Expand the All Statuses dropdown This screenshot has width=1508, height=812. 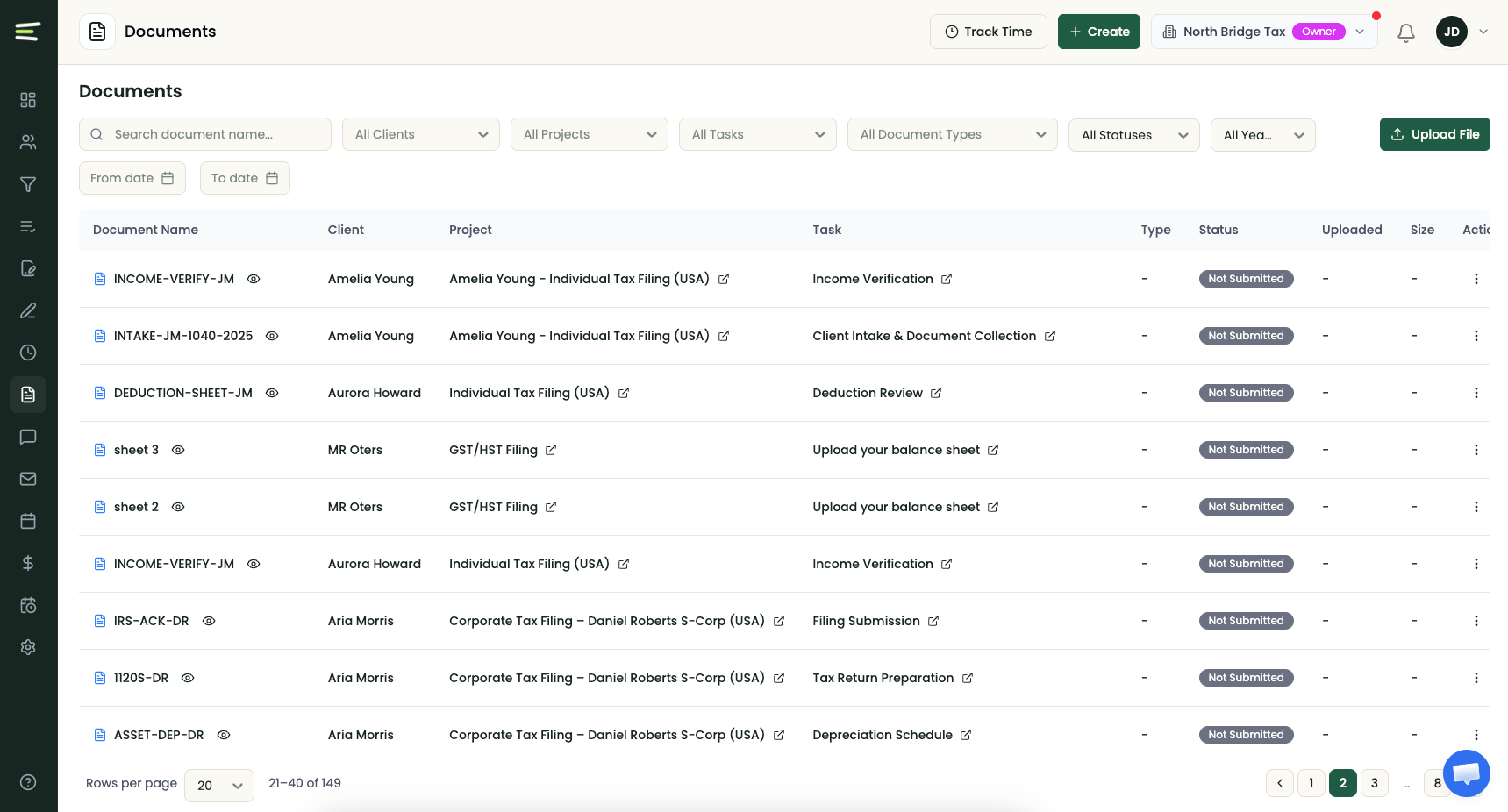pos(1134,135)
